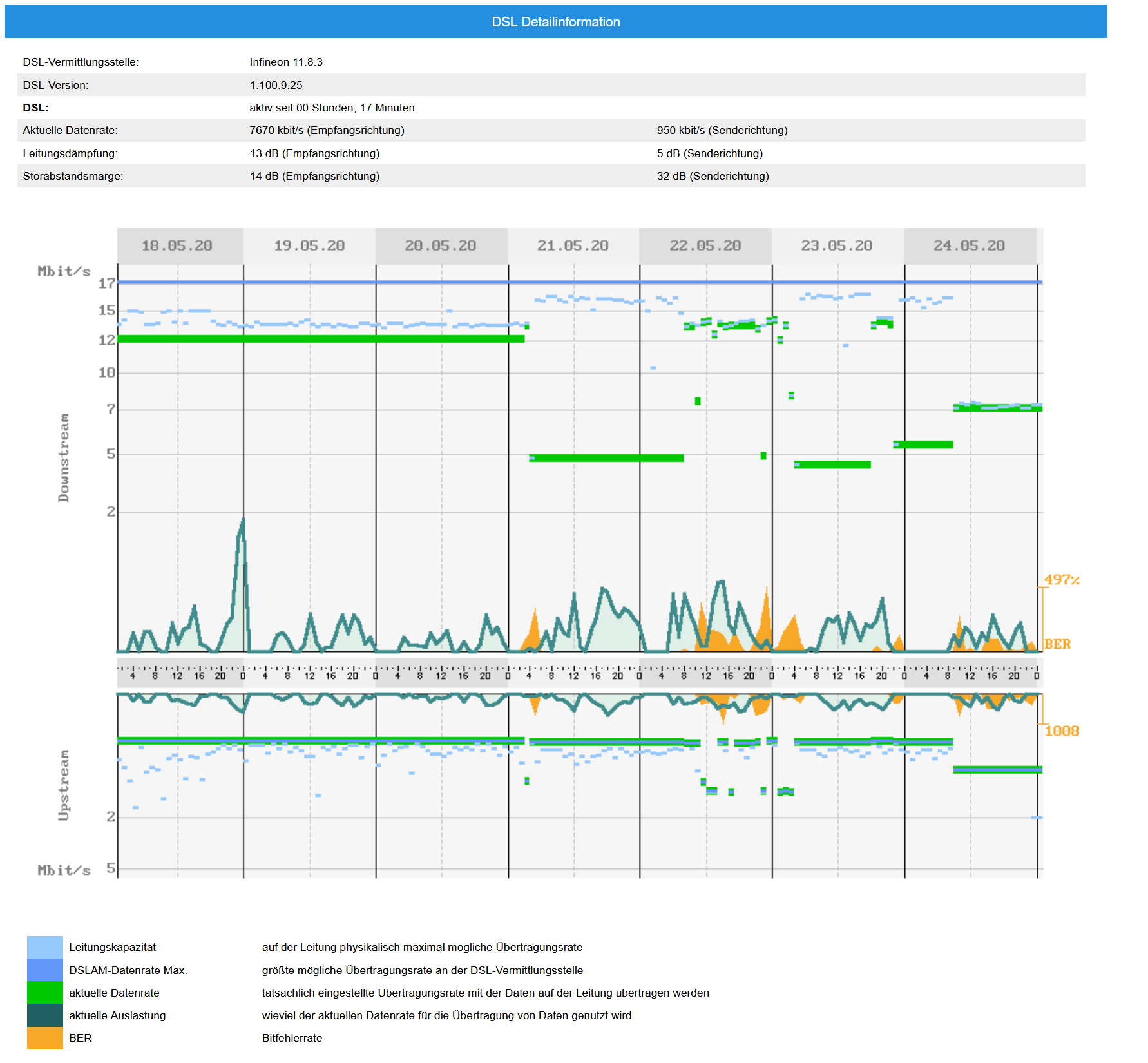Select the 18.05.20 date header

pyautogui.click(x=177, y=245)
